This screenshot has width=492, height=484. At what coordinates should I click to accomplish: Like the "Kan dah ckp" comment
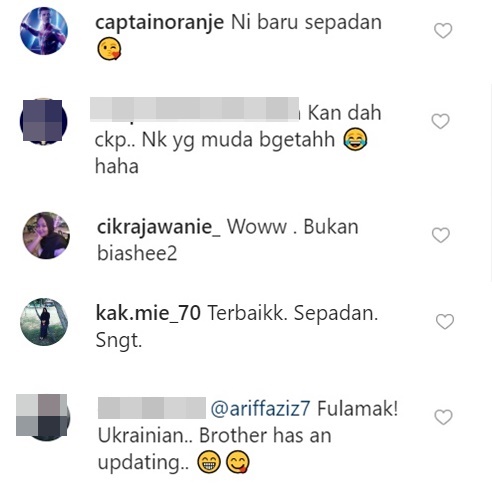pos(441,121)
